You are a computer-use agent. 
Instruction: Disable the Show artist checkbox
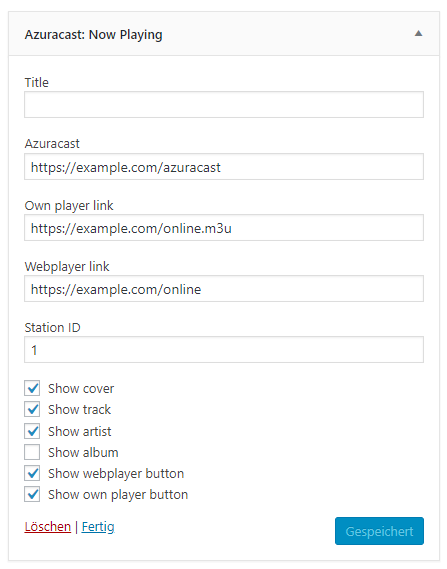coord(32,431)
